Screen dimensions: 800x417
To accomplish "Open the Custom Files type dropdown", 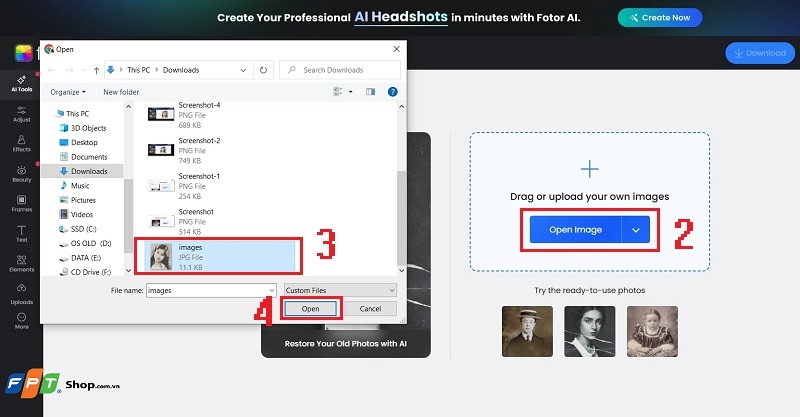I will click(340, 290).
